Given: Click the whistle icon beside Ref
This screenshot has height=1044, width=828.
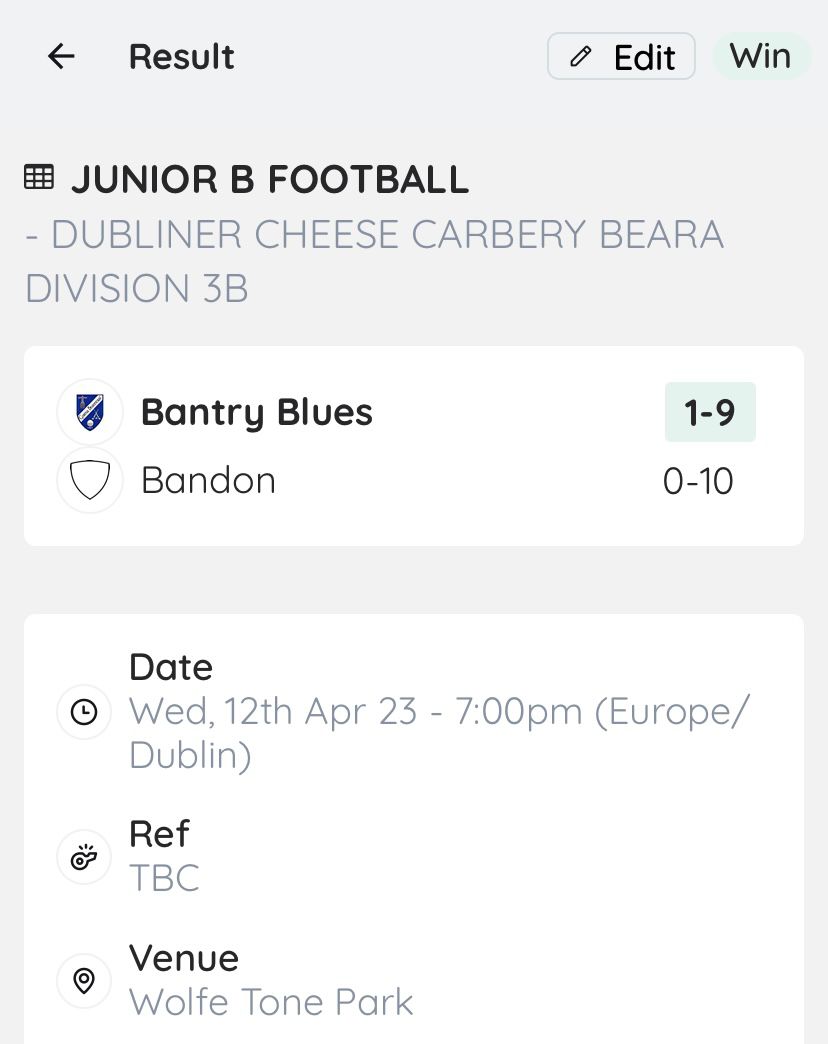Looking at the screenshot, I should pyautogui.click(x=84, y=857).
